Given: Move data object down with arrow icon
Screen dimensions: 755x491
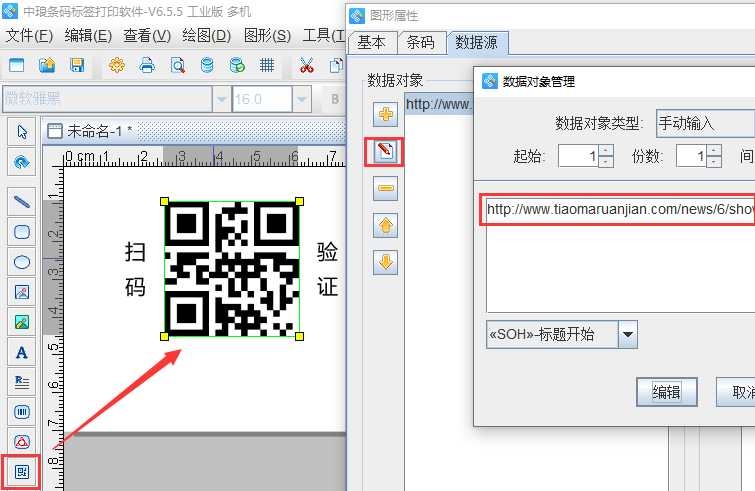Looking at the screenshot, I should coord(386,262).
